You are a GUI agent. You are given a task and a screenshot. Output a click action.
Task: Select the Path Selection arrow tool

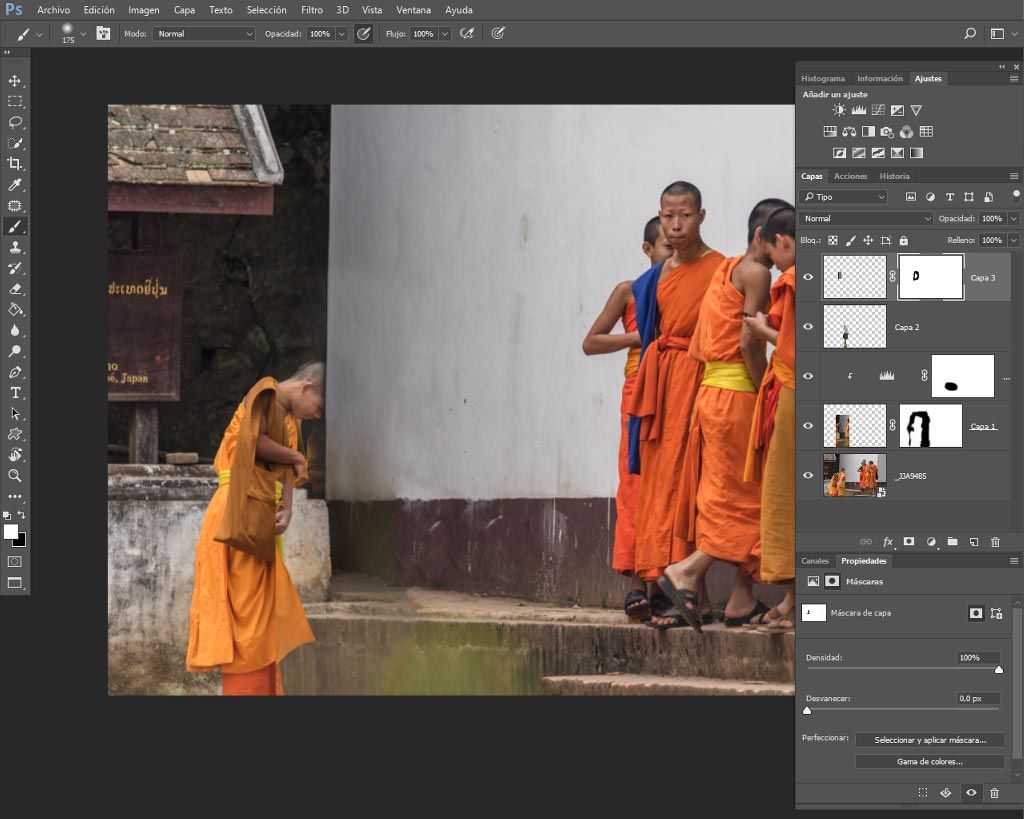pos(14,413)
